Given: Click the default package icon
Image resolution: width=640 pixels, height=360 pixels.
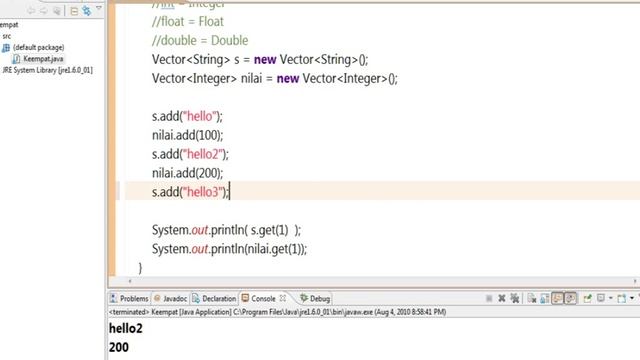Looking at the screenshot, I should coord(6,48).
